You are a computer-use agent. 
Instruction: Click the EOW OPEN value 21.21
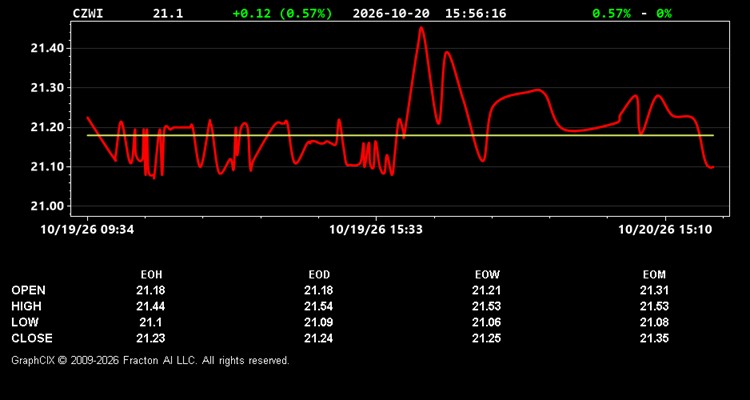pyautogui.click(x=486, y=290)
